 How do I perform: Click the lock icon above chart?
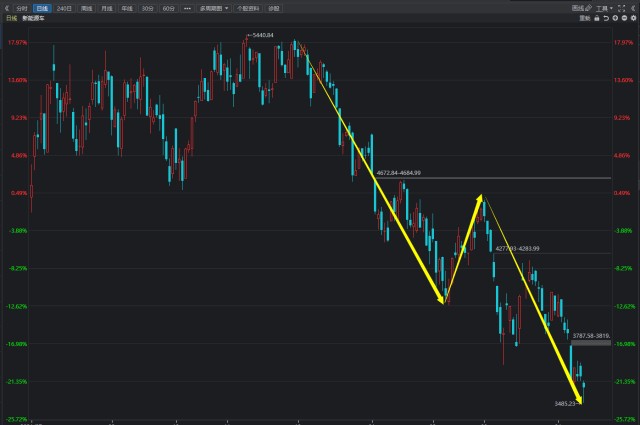click(x=597, y=18)
